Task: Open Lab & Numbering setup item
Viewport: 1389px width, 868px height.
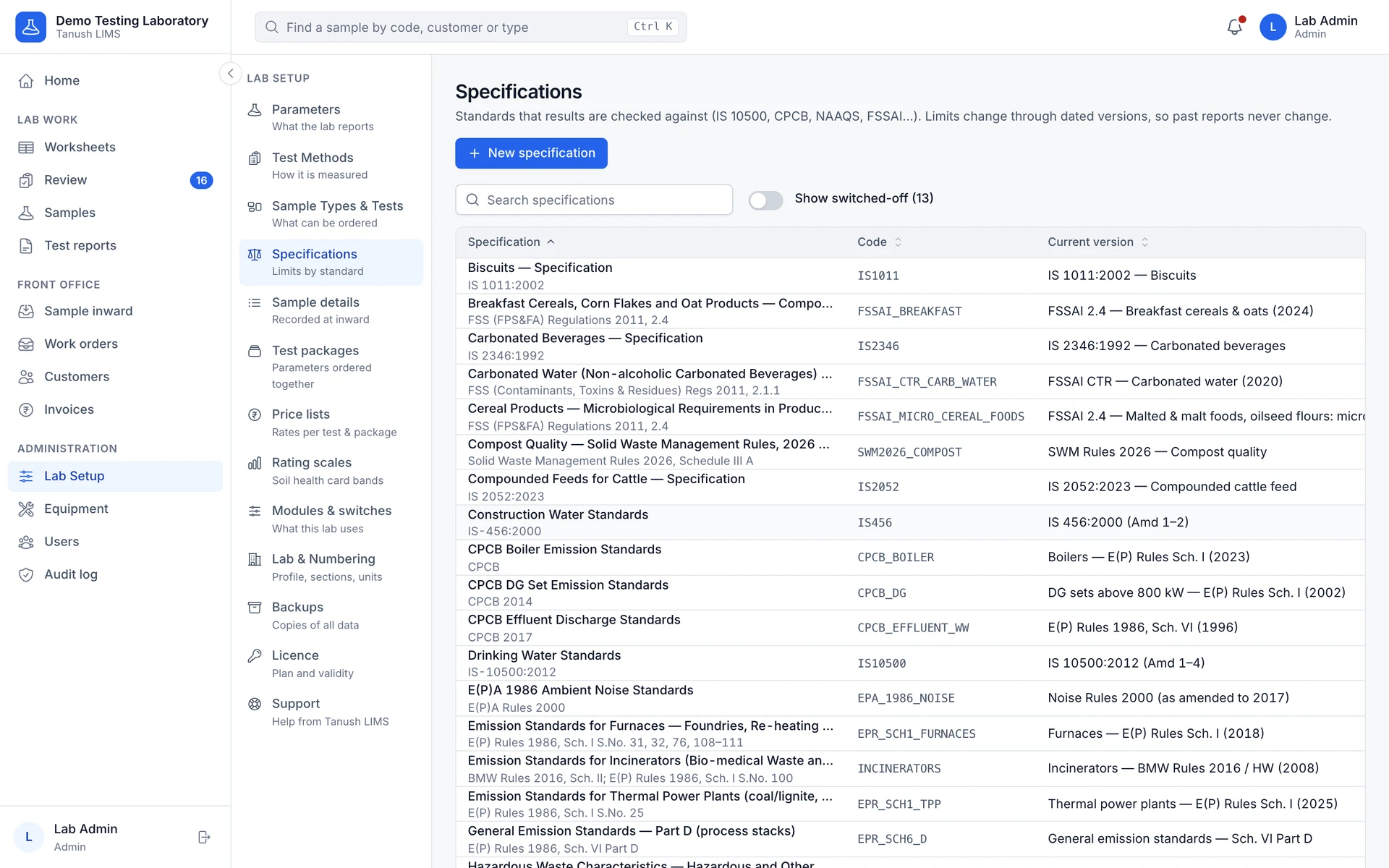Action: click(x=331, y=568)
